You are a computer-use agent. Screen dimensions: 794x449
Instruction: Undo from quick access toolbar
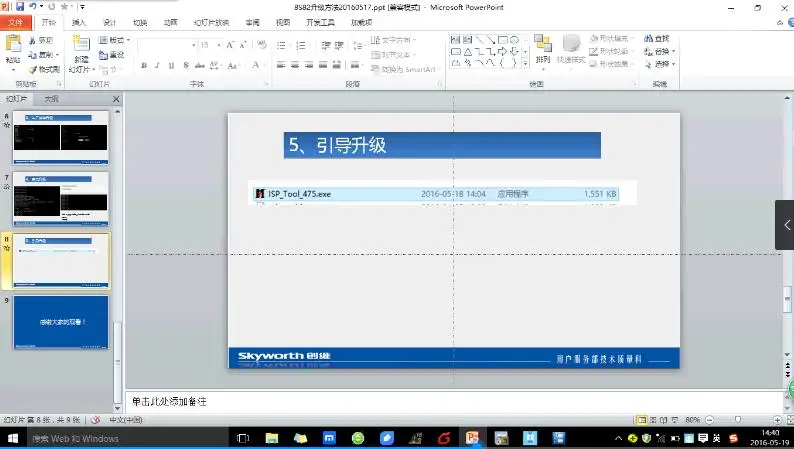click(x=33, y=7)
